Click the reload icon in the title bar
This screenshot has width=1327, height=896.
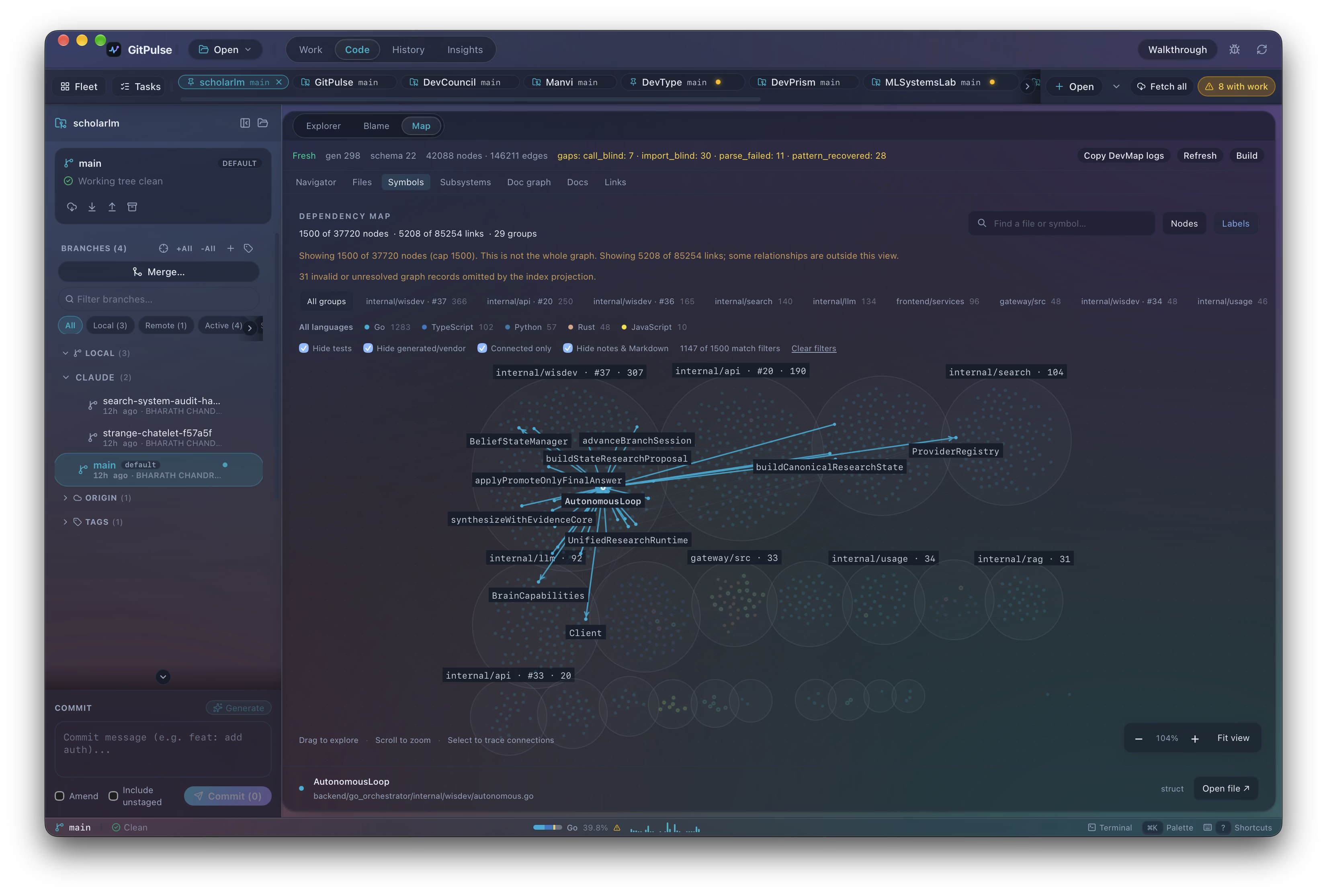[1262, 50]
